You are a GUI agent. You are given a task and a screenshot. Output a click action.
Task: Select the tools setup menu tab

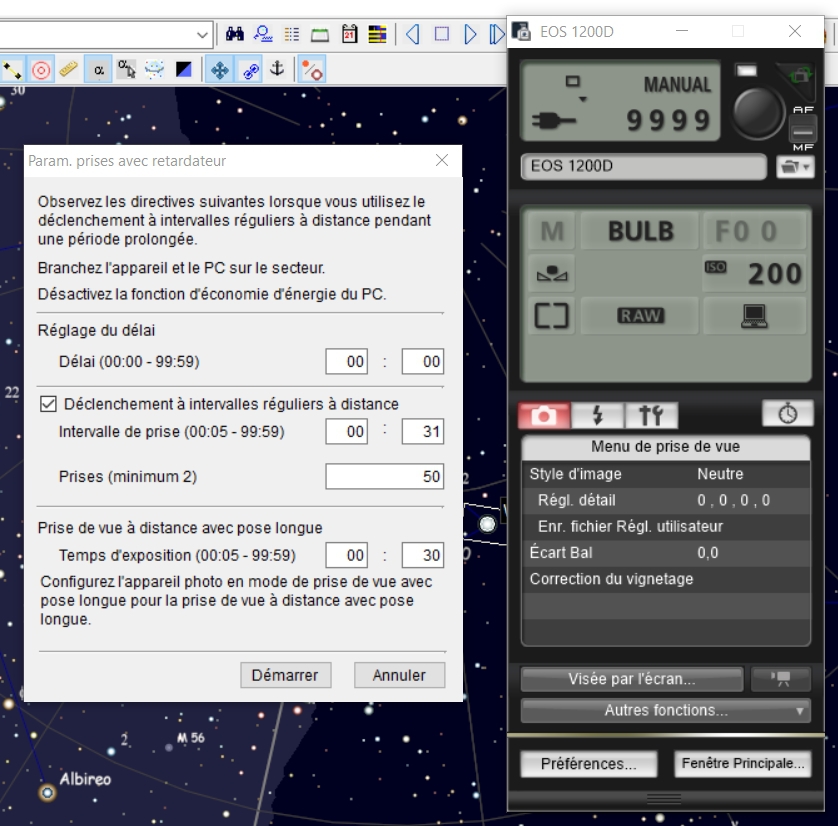651,415
